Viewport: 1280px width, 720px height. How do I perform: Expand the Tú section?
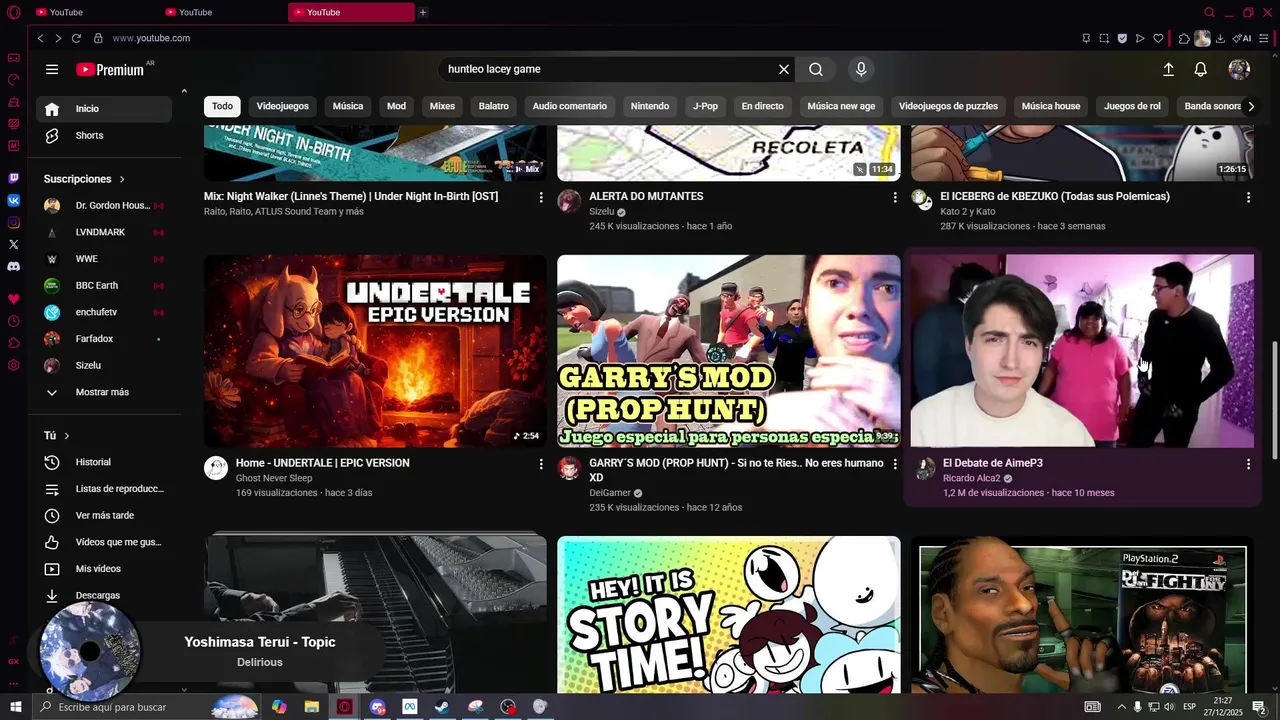57,436
